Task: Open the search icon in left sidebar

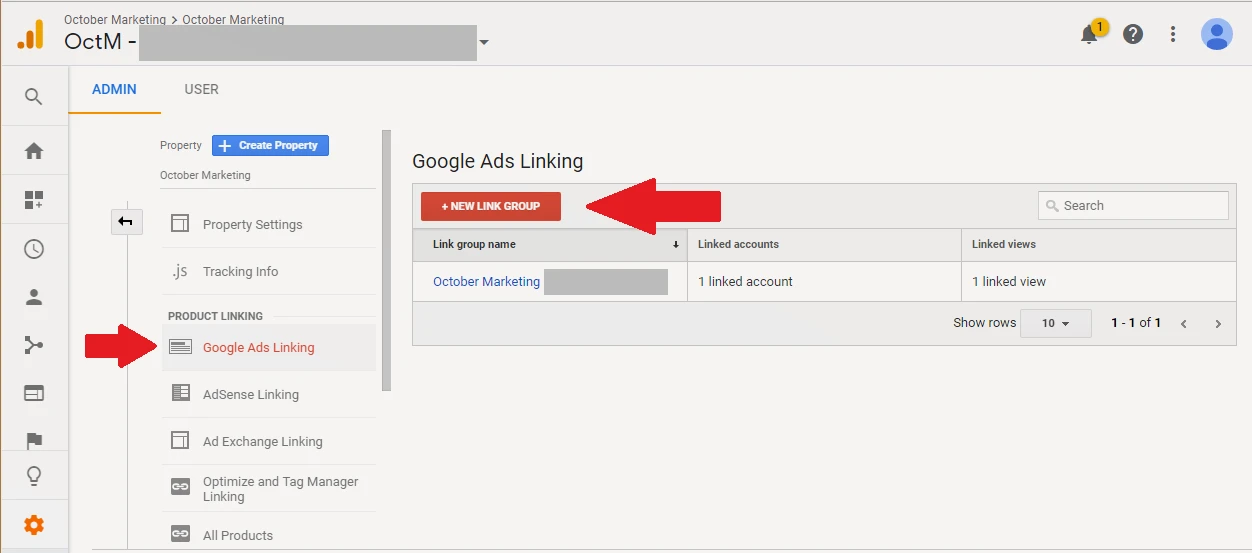Action: (x=34, y=97)
